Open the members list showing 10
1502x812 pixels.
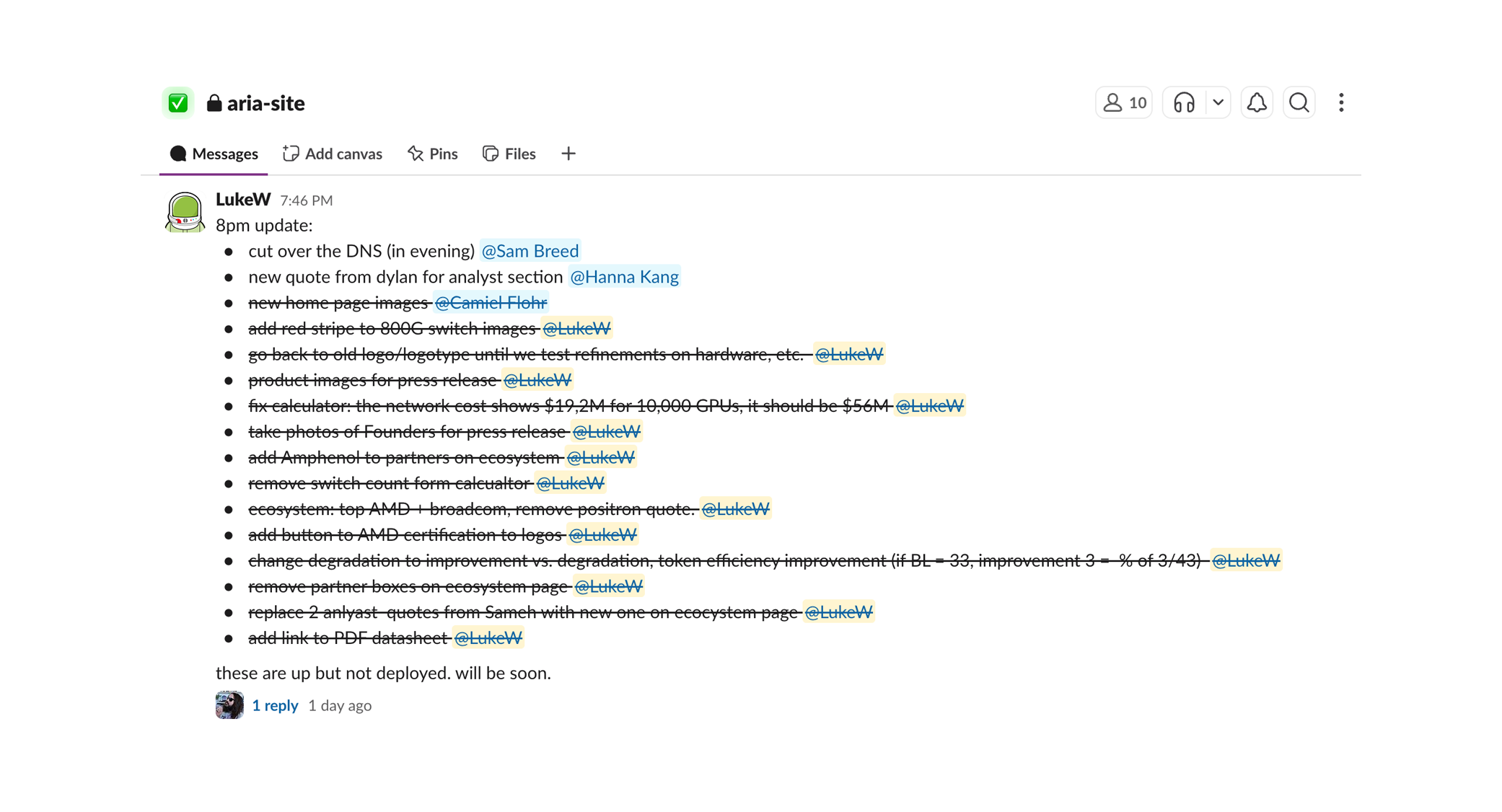pyautogui.click(x=1124, y=103)
